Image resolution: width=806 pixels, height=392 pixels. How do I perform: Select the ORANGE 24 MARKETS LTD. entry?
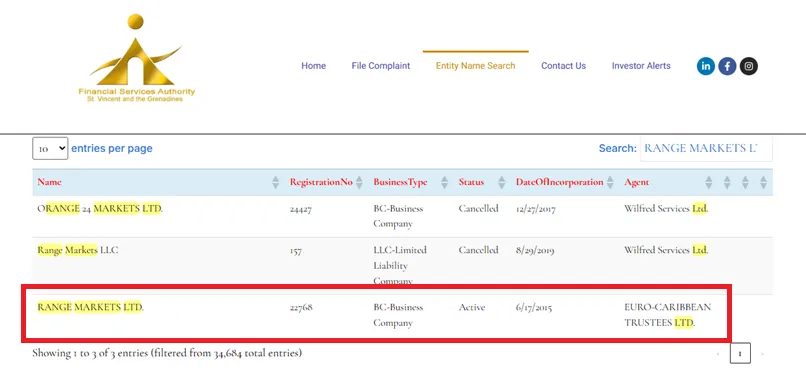tap(100, 209)
